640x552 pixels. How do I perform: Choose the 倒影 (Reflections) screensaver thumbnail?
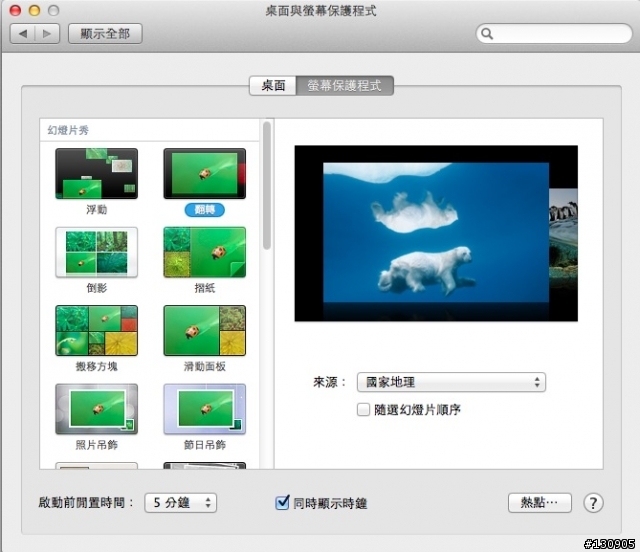tap(96, 252)
